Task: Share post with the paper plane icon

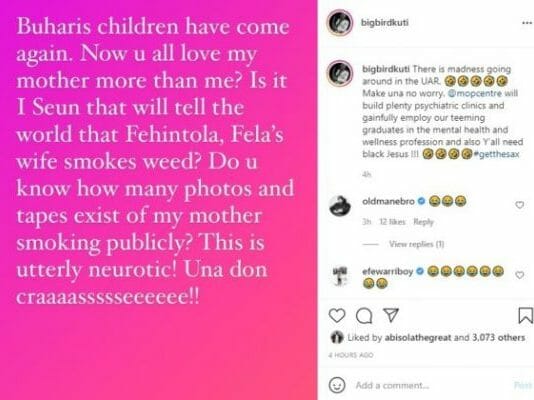Action: click(391, 315)
